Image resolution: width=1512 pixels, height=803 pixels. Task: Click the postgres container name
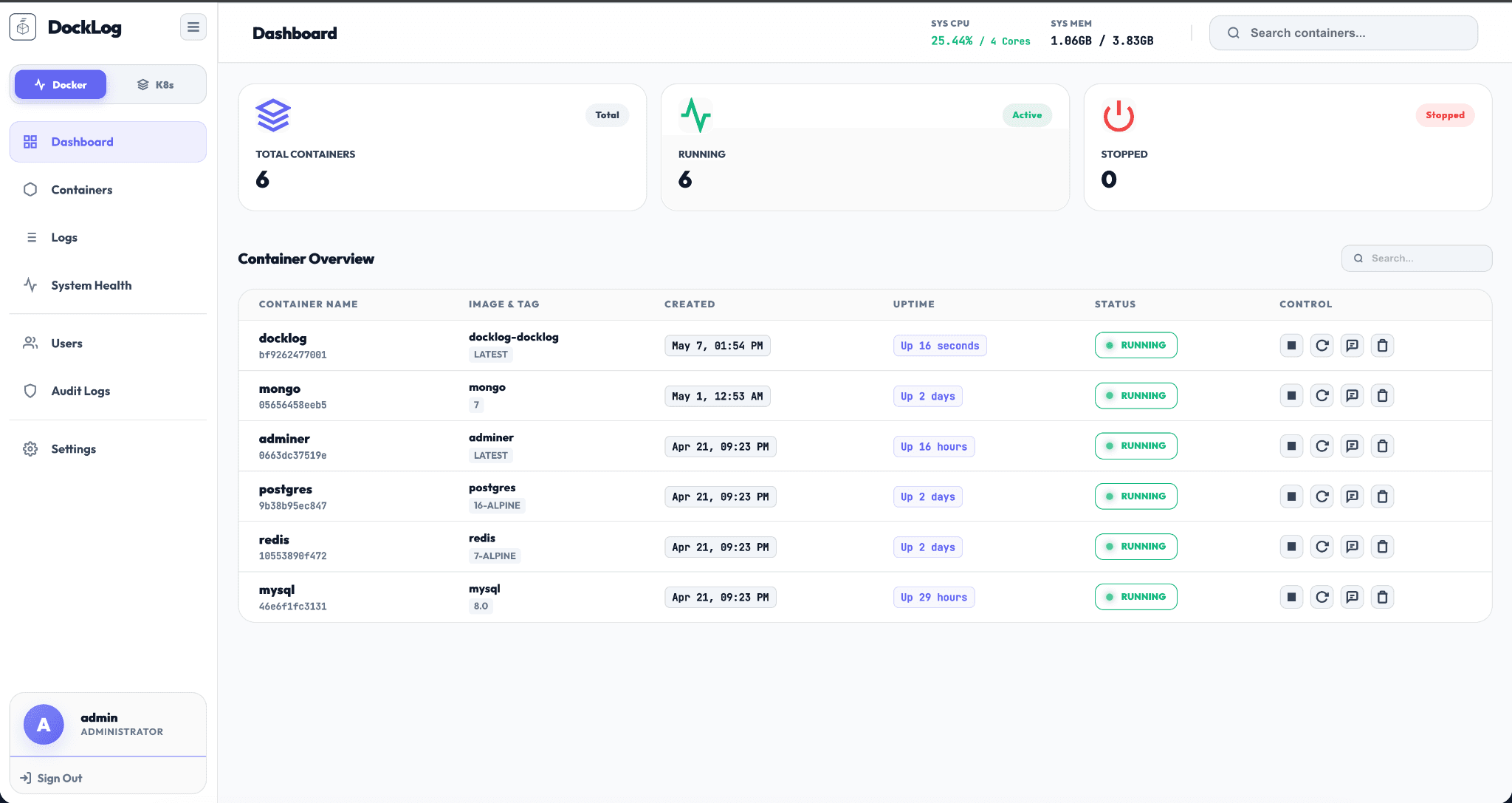[286, 489]
